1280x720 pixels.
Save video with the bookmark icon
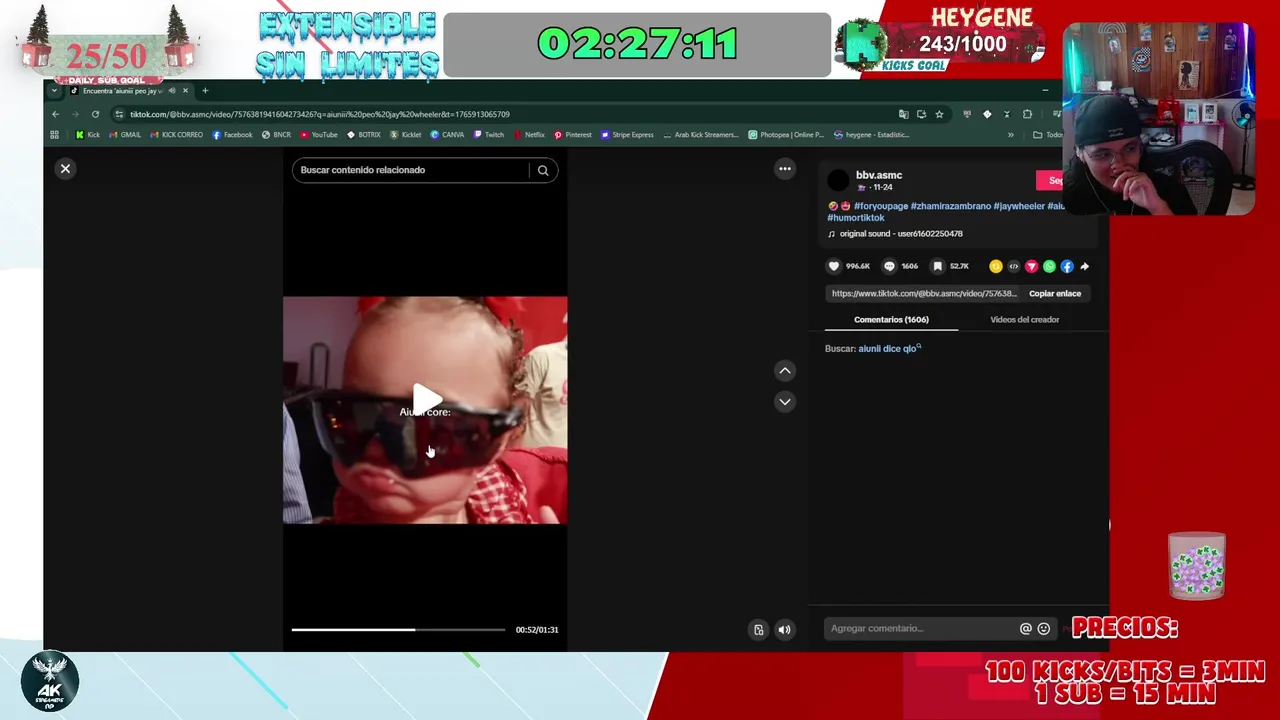(937, 266)
